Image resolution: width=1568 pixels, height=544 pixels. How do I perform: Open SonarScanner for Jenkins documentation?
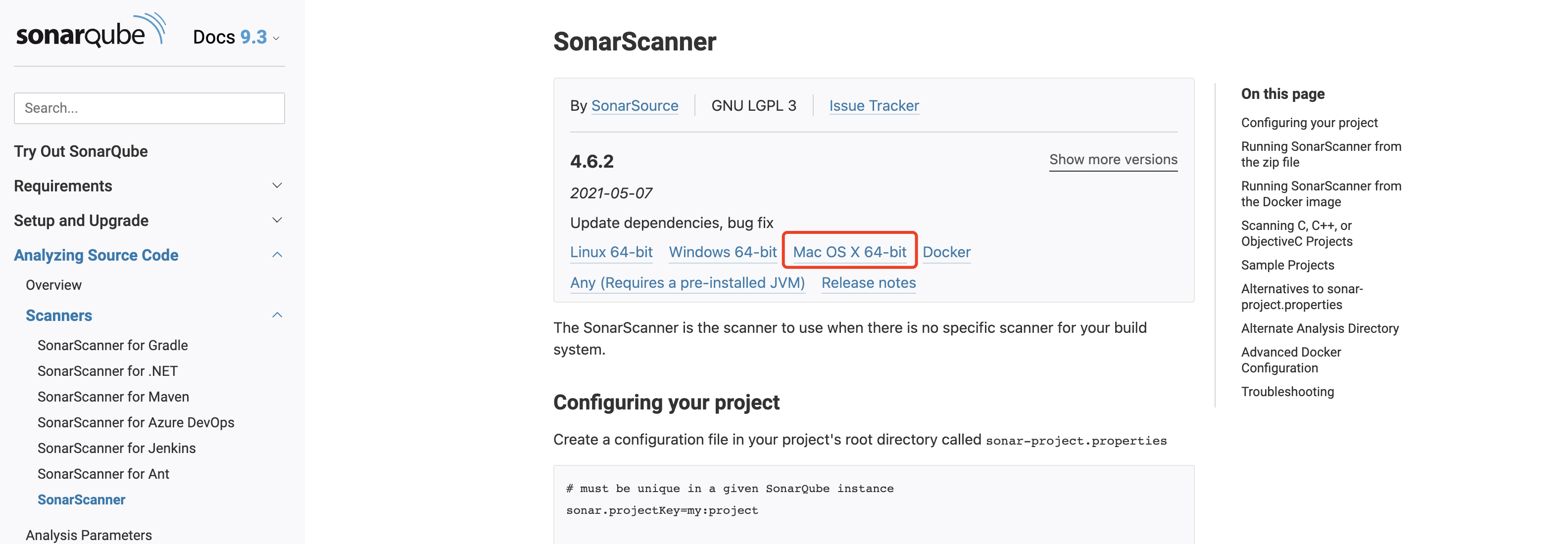(x=116, y=448)
